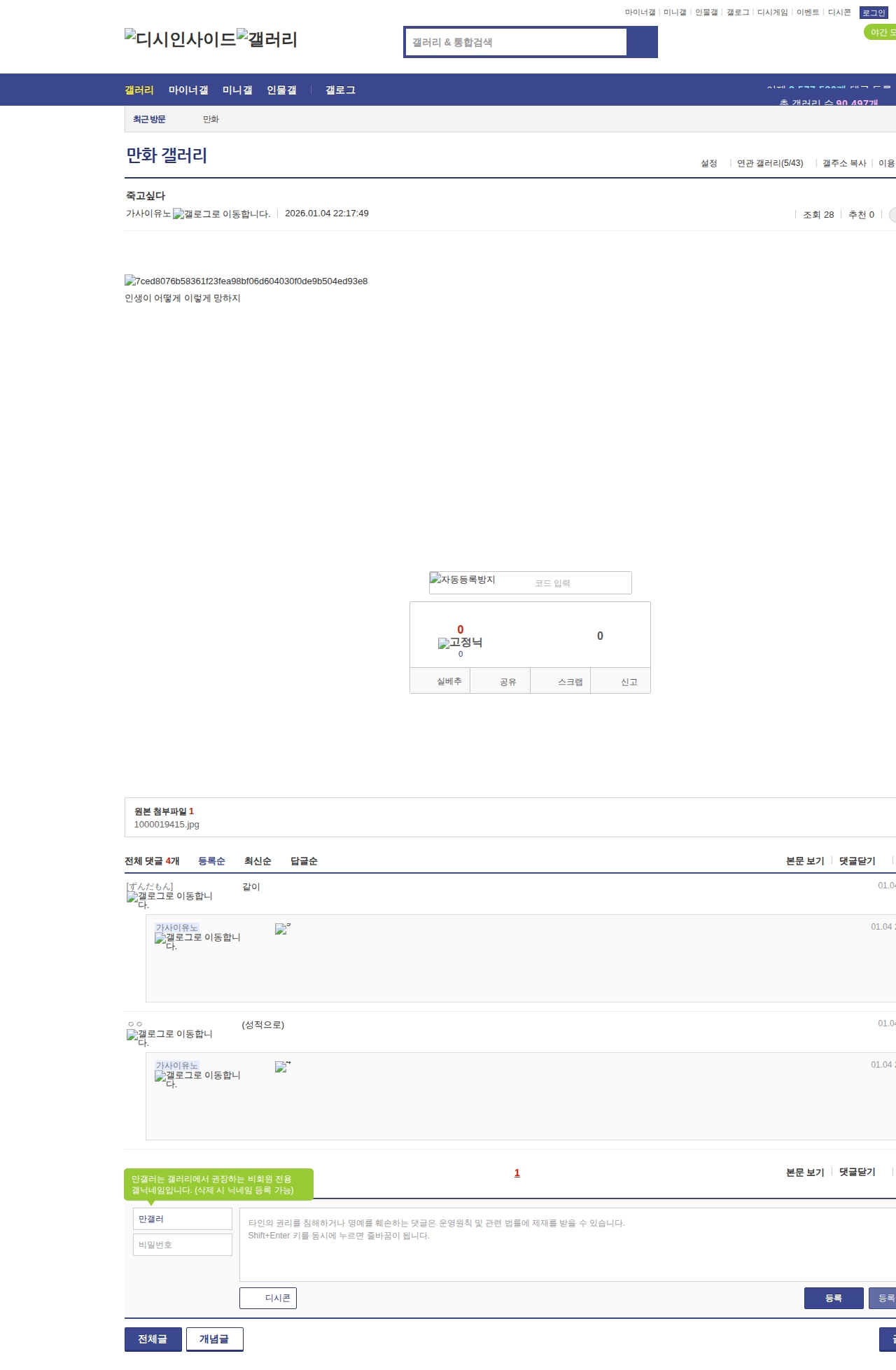This screenshot has height=1370, width=896.
Task: Open the 갤로그 icon of second 가사이유노 reply
Action: click(x=197, y=1079)
